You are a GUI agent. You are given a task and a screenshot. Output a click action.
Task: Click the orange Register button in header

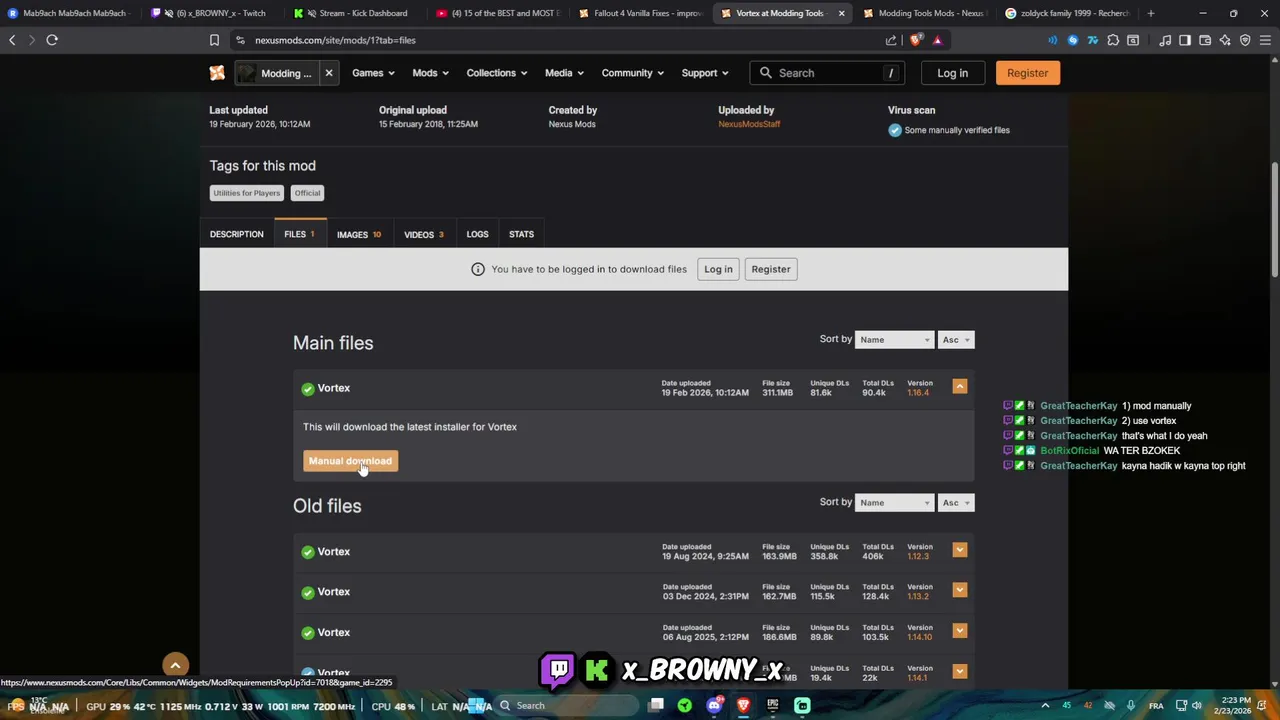coord(1027,73)
